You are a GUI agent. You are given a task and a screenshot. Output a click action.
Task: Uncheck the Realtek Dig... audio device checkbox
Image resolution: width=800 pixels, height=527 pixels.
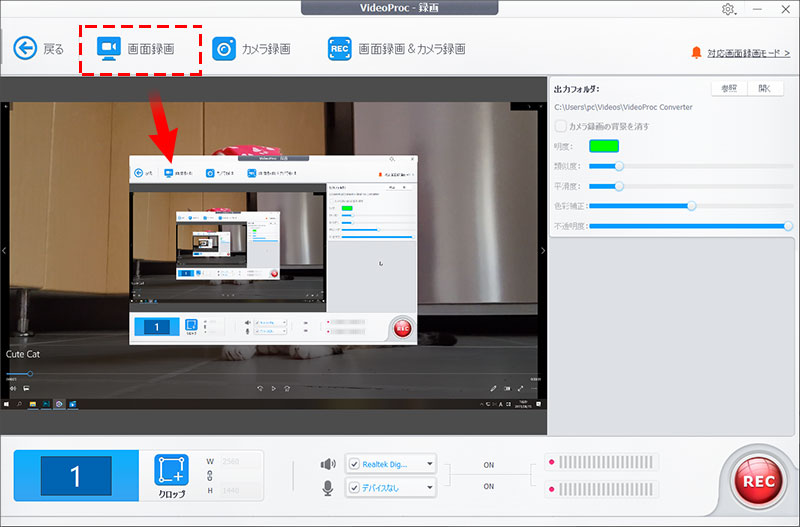(x=355, y=464)
